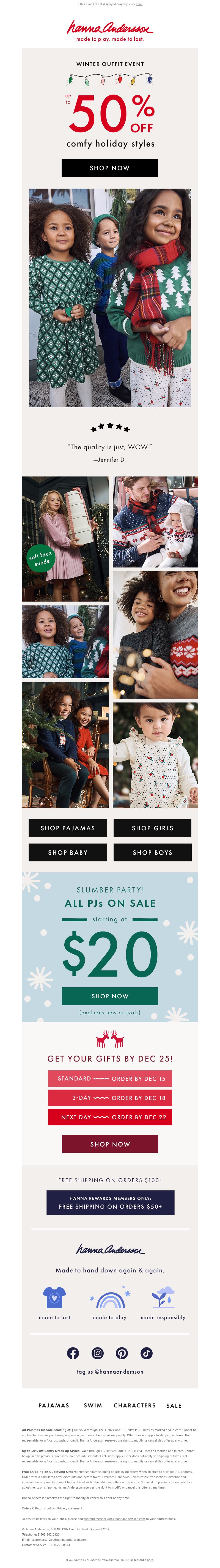Open the Pinterest social icon
This screenshot has width=220, height=1568.
122,1353
